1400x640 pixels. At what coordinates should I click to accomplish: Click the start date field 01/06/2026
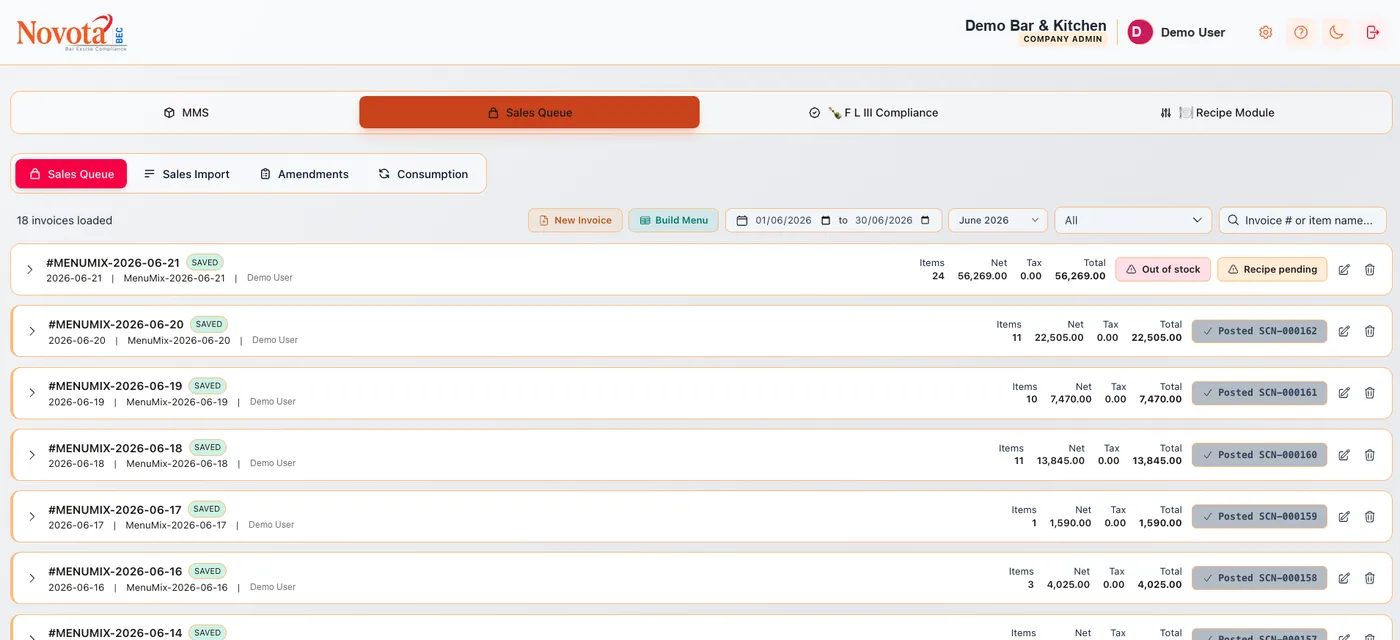(785, 220)
